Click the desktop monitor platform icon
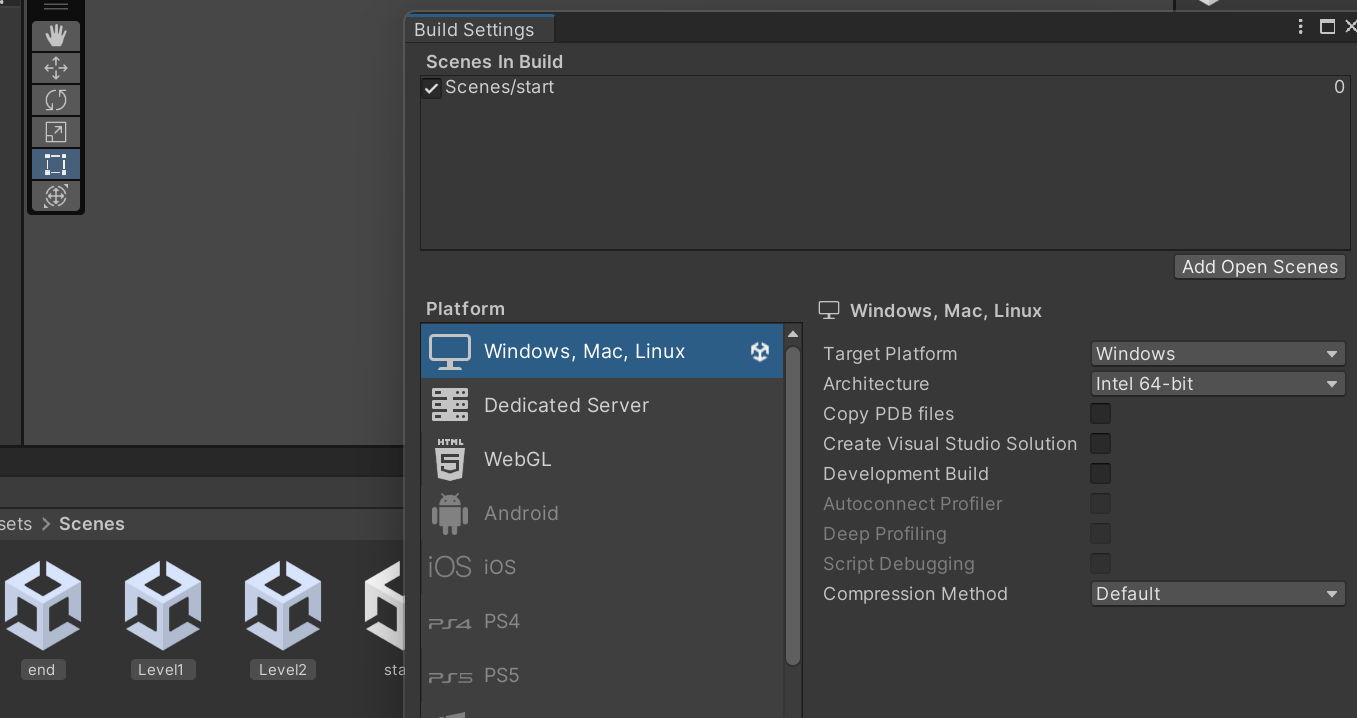Viewport: 1357px width, 718px height. [450, 351]
